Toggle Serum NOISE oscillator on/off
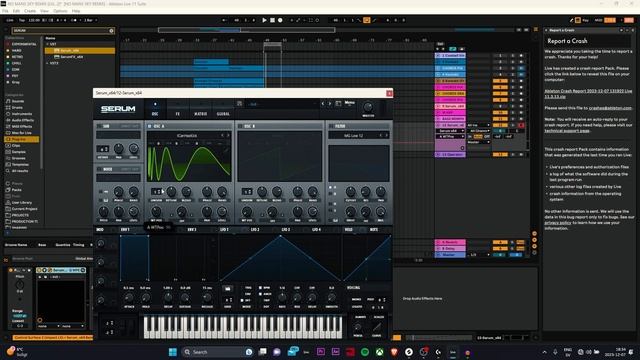This screenshot has width=640, height=360. [99, 169]
